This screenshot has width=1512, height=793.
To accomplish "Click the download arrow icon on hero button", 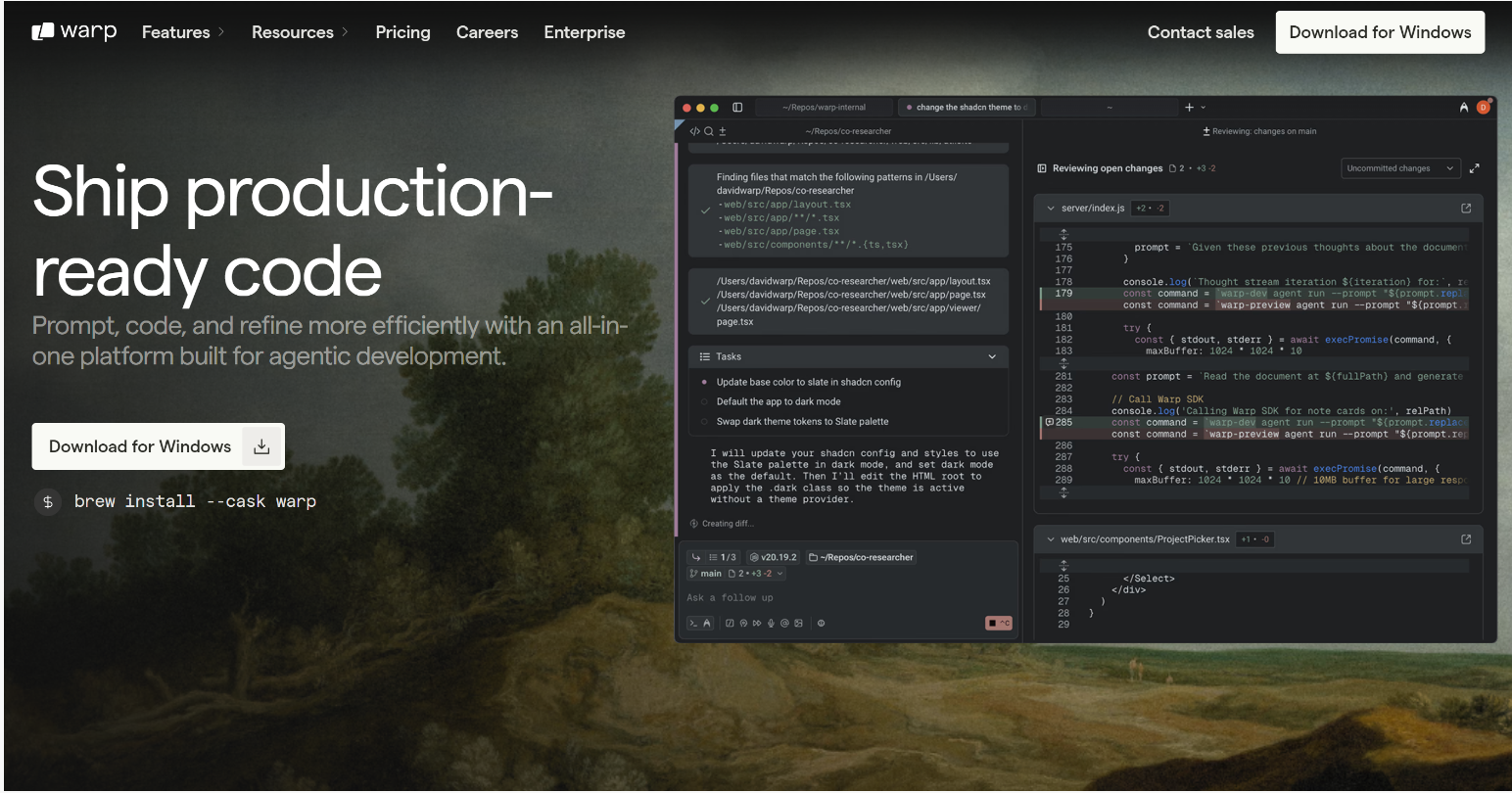I will (x=261, y=446).
